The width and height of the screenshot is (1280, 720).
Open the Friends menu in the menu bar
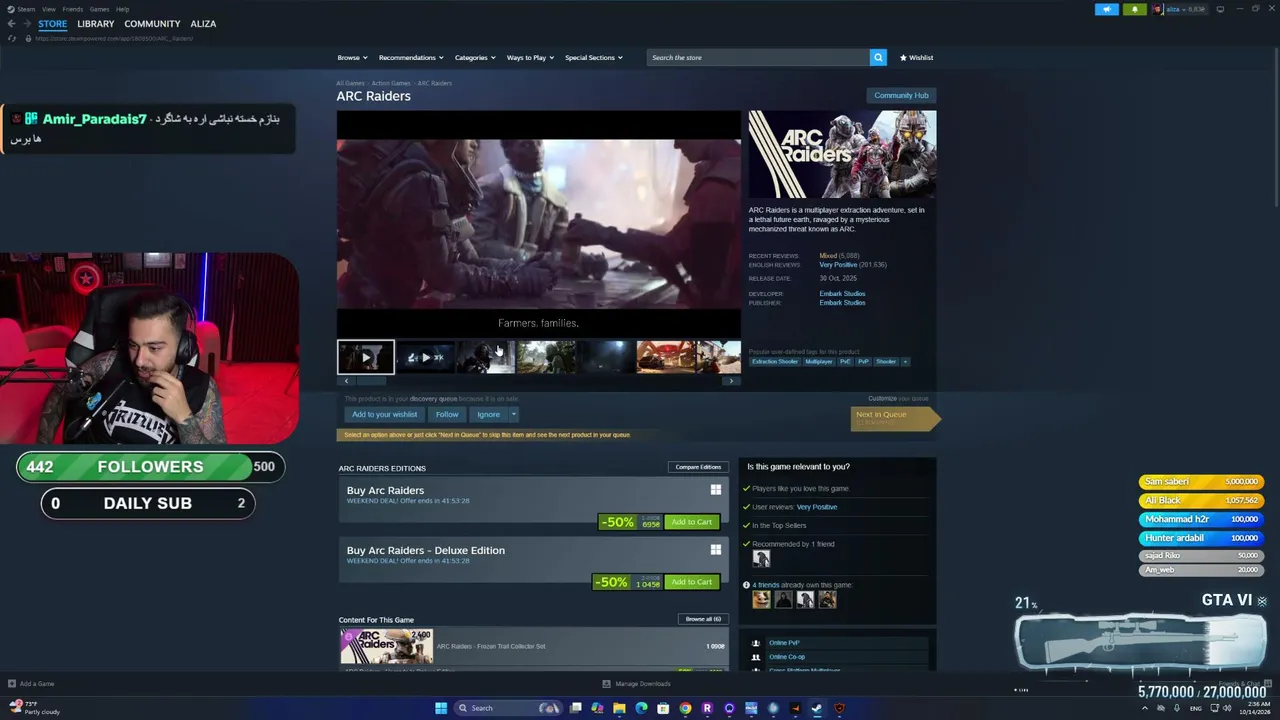[x=73, y=9]
